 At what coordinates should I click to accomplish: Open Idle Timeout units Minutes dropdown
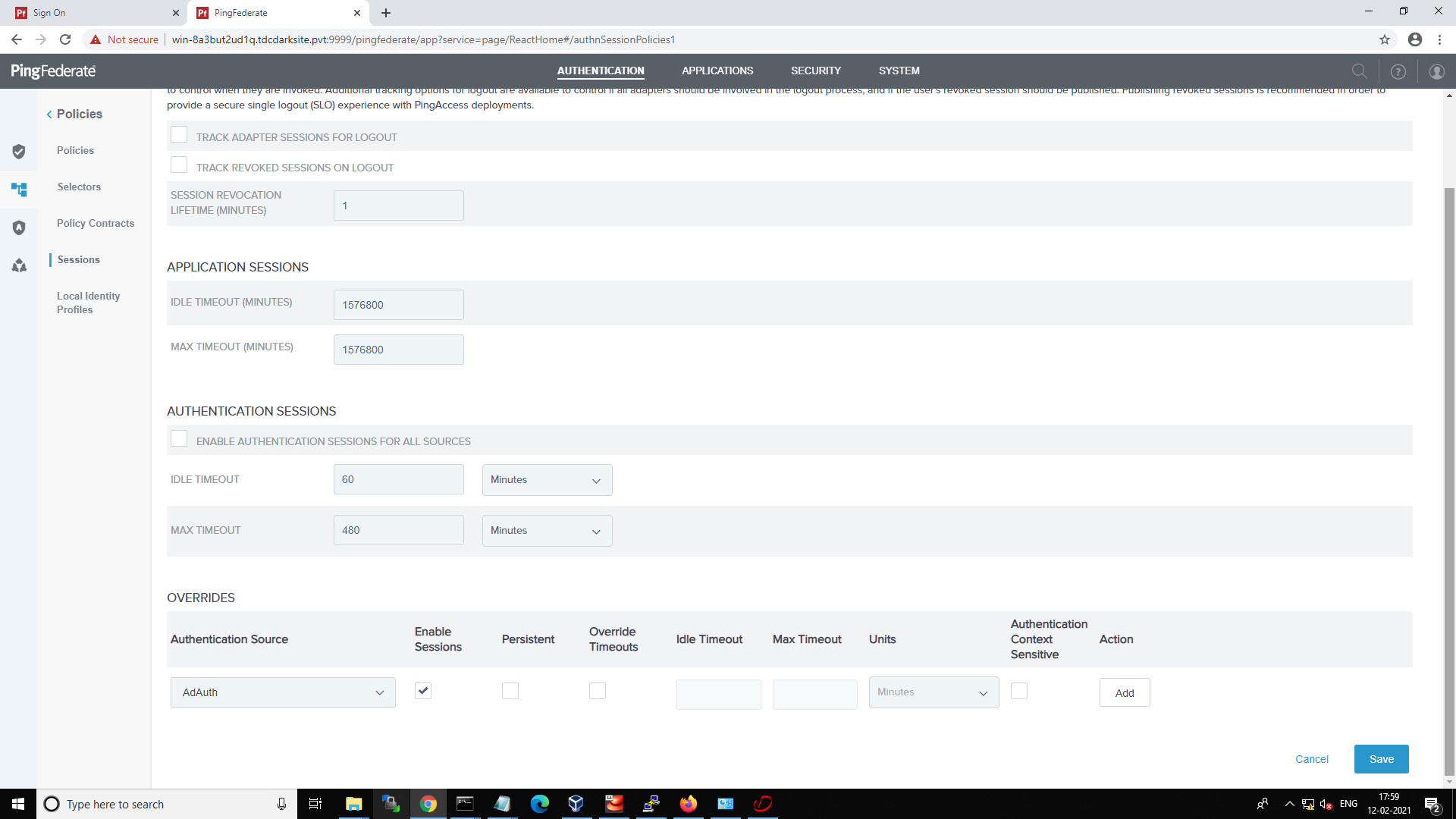click(548, 480)
